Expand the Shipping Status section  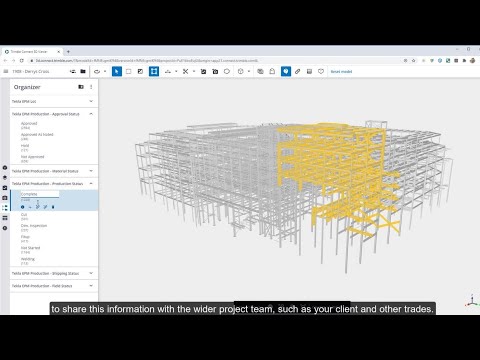pyautogui.click(x=91, y=273)
